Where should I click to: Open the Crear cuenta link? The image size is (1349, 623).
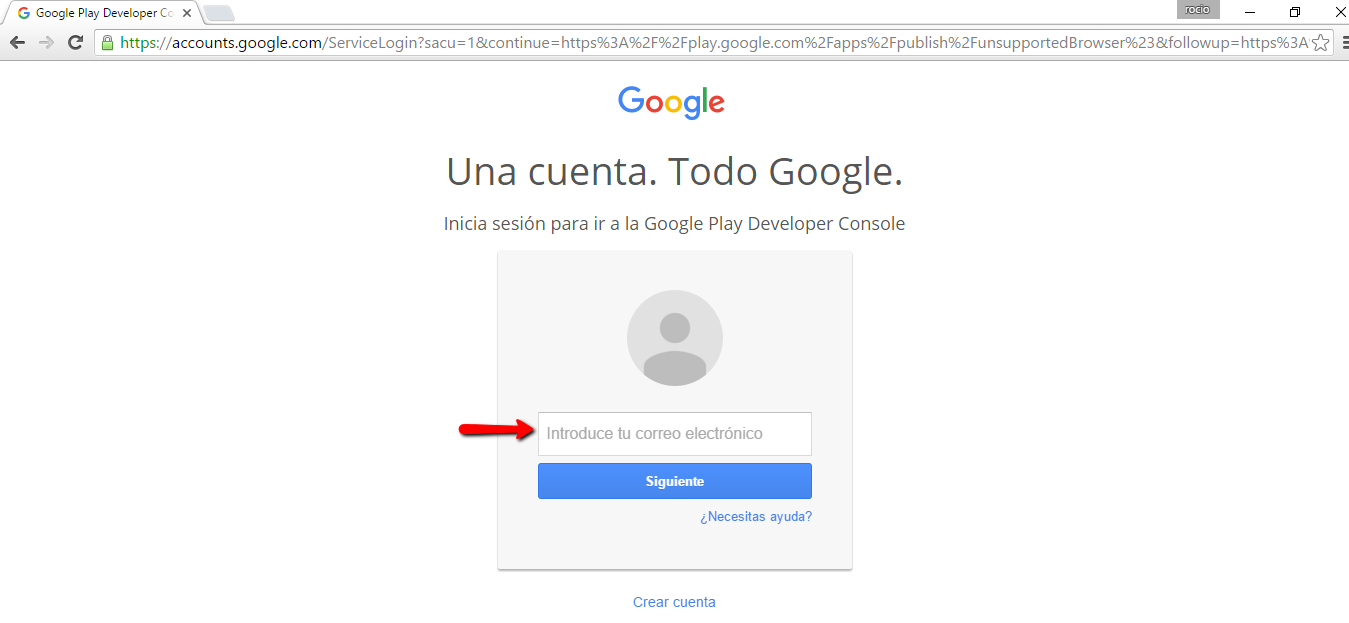[674, 601]
